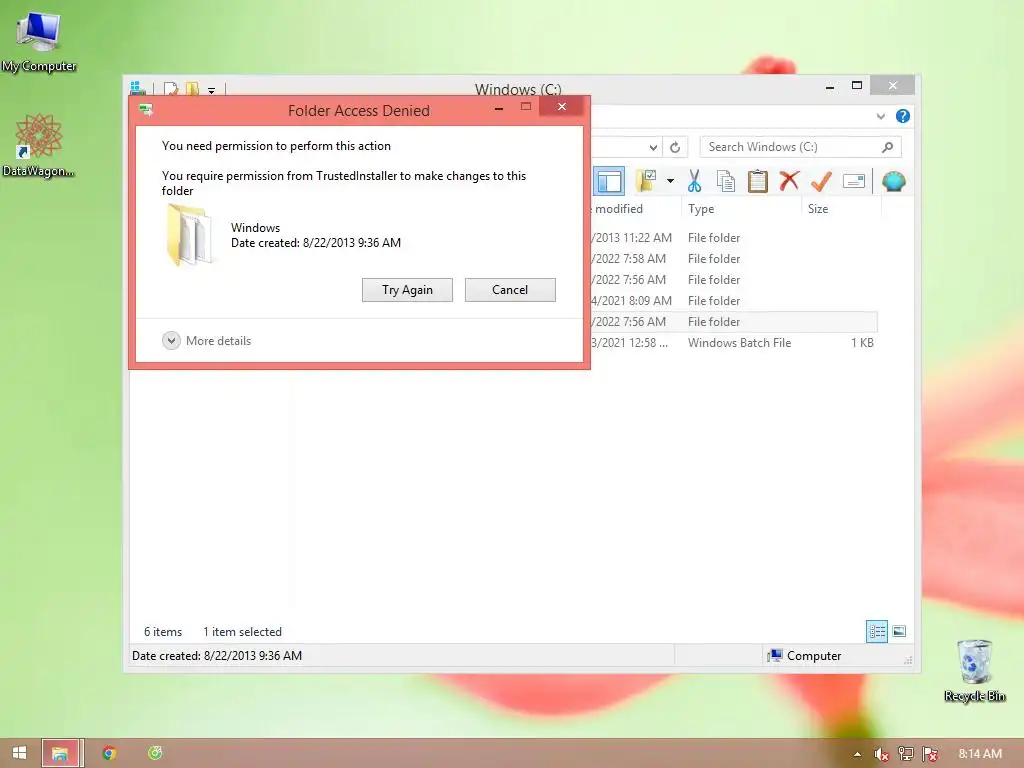Open Properties from the quick access toolbar

(x=171, y=88)
